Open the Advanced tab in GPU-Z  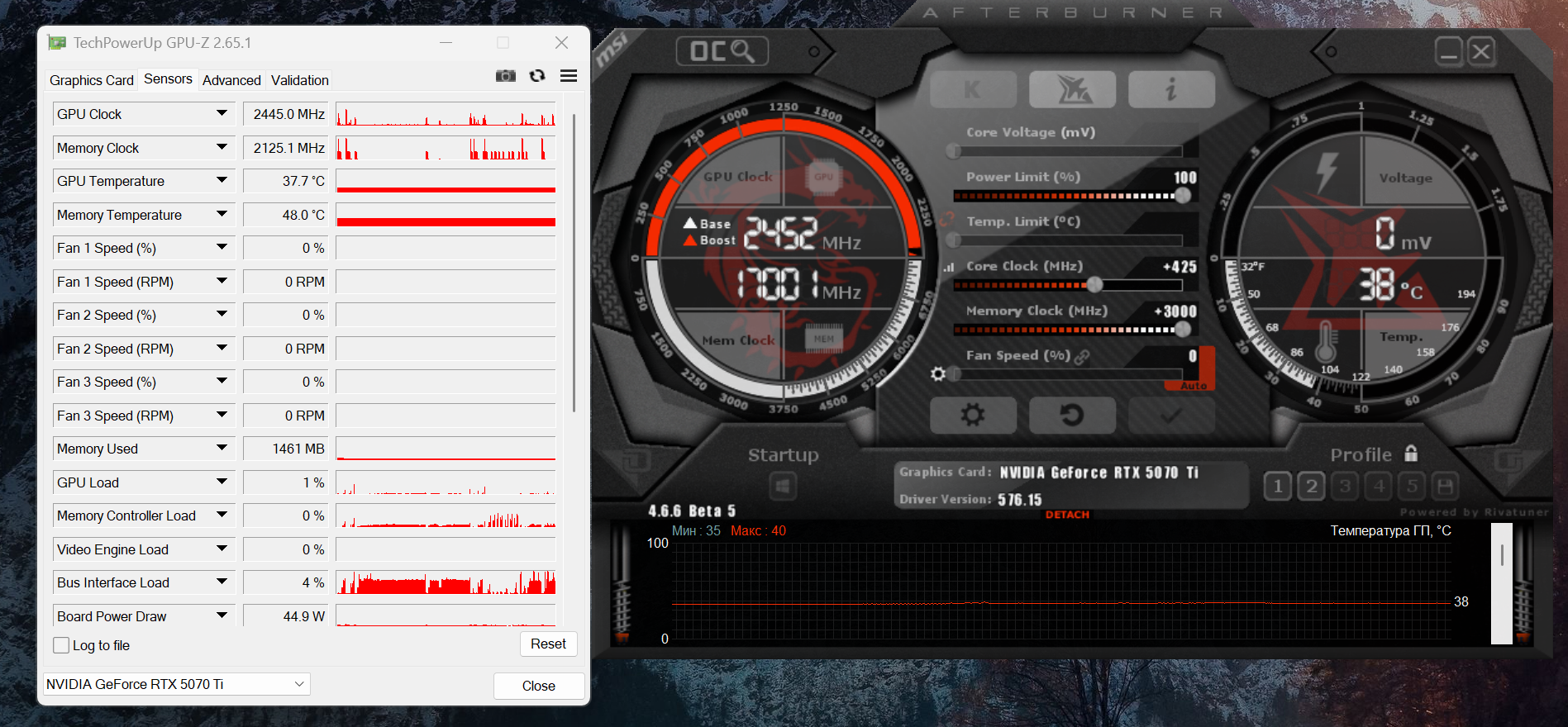[231, 80]
